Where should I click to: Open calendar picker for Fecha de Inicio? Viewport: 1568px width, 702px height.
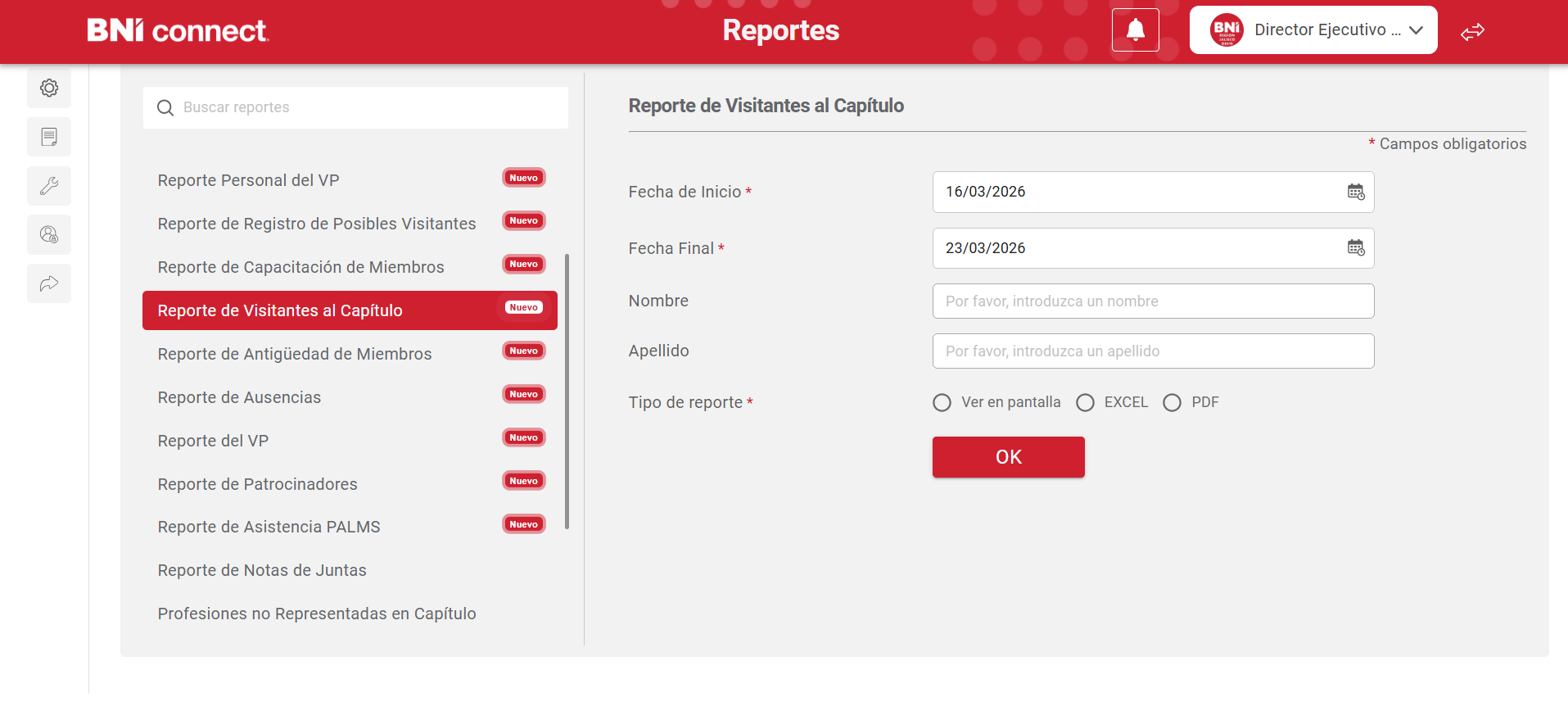pyautogui.click(x=1355, y=192)
